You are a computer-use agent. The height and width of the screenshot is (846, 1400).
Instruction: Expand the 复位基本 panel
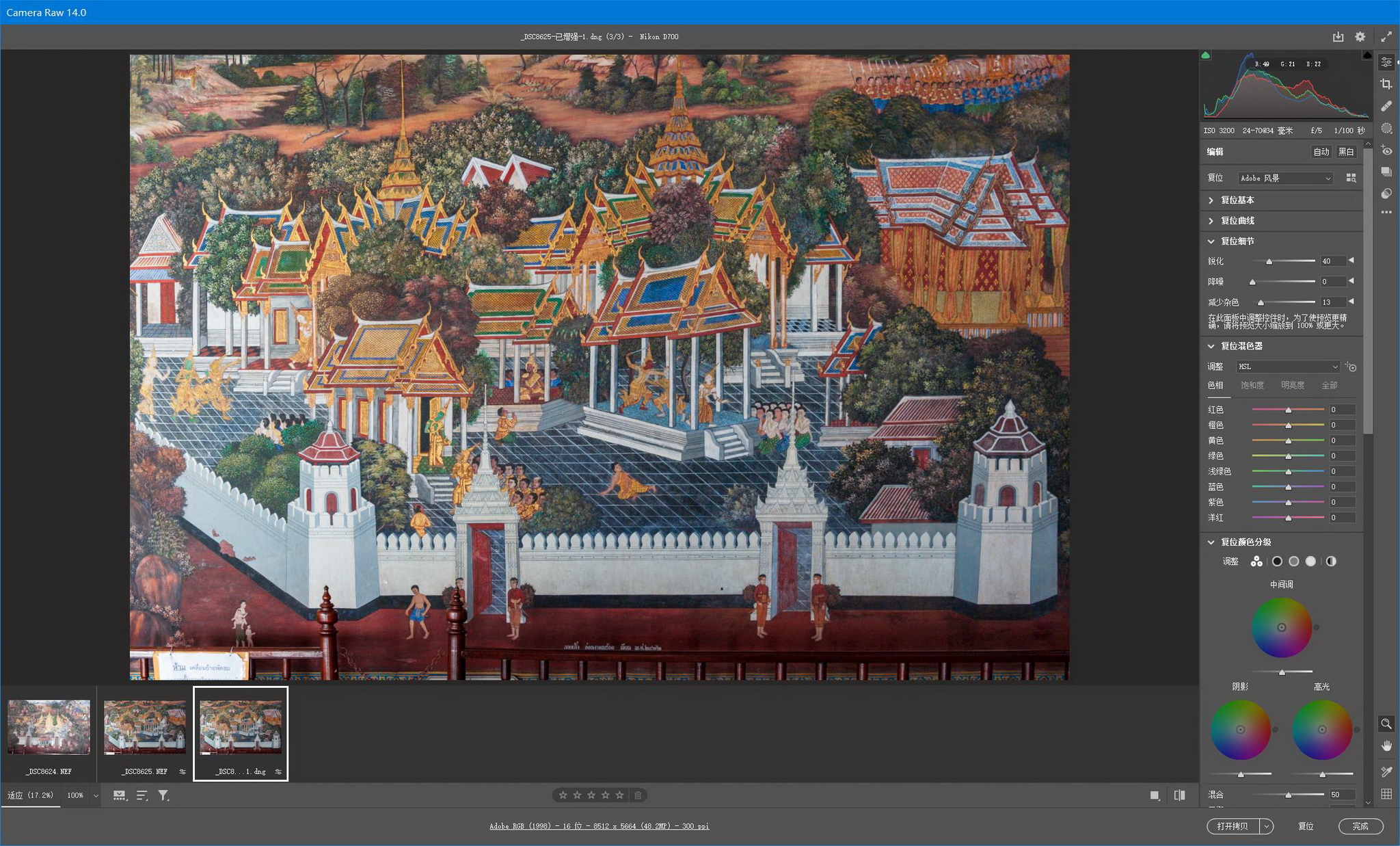[1237, 200]
